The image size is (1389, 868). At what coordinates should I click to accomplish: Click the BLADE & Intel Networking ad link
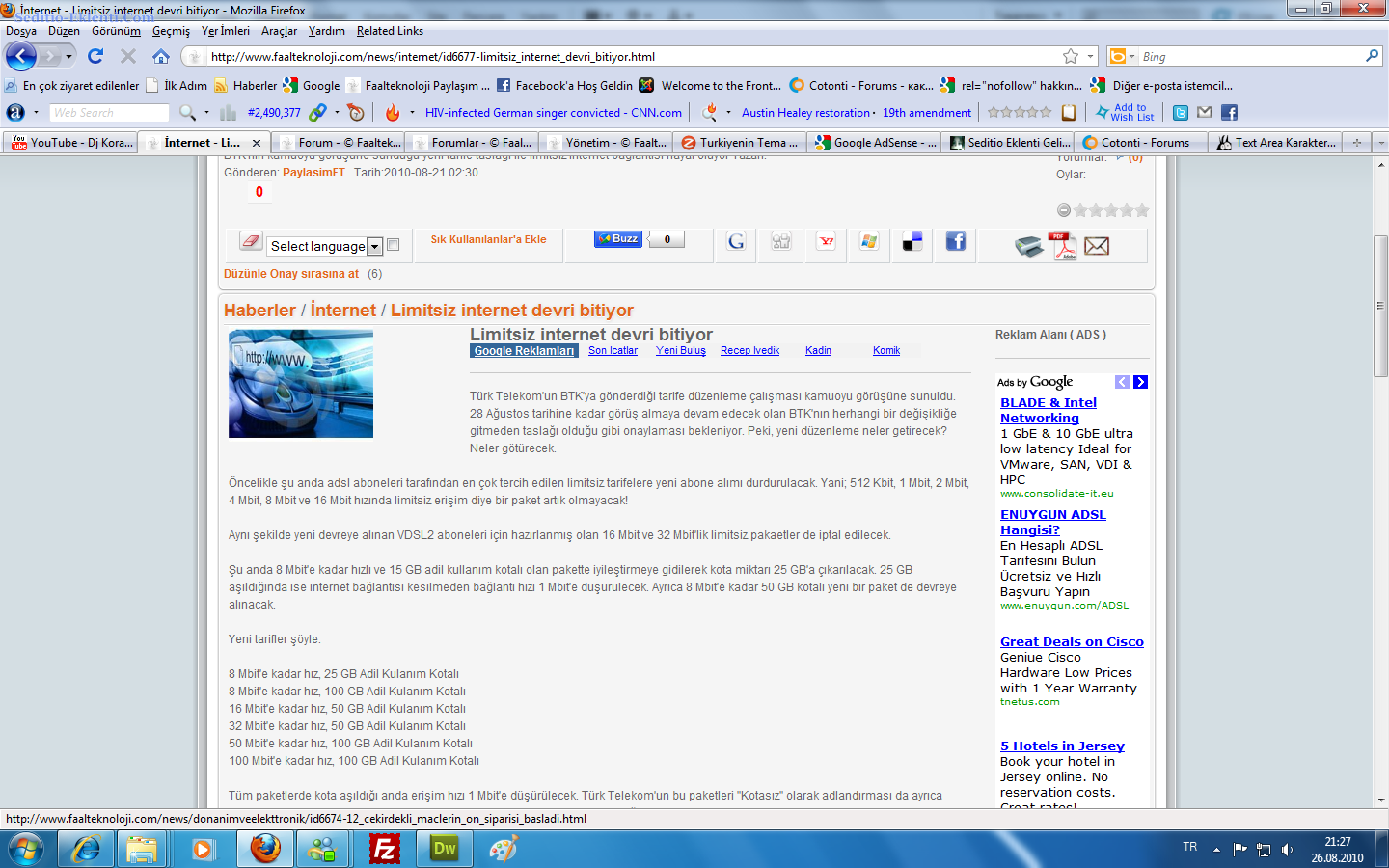pyautogui.click(x=1049, y=411)
